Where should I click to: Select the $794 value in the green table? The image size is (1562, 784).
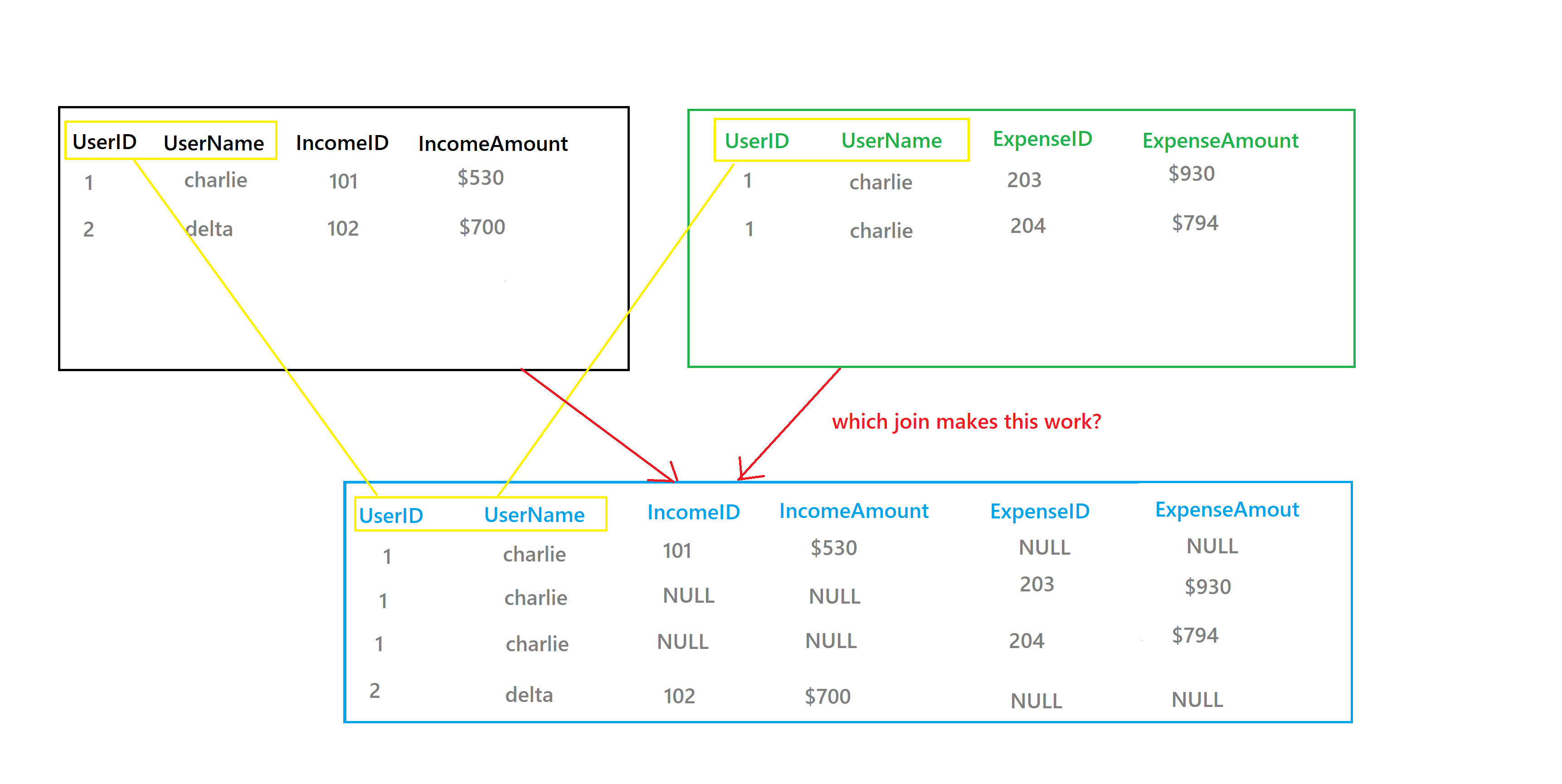pos(1195,223)
